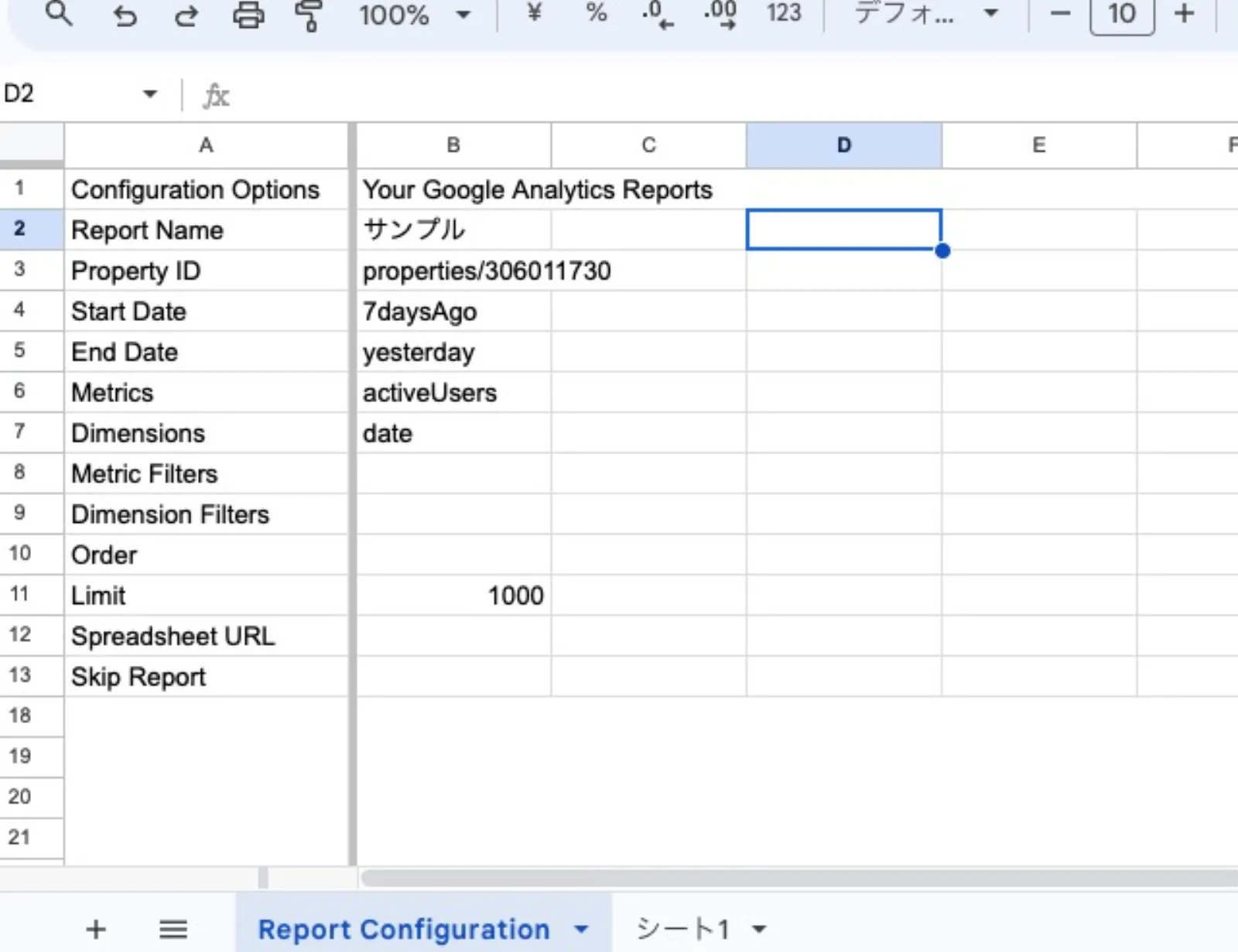
Task: Decrease decimal places
Action: (x=657, y=14)
